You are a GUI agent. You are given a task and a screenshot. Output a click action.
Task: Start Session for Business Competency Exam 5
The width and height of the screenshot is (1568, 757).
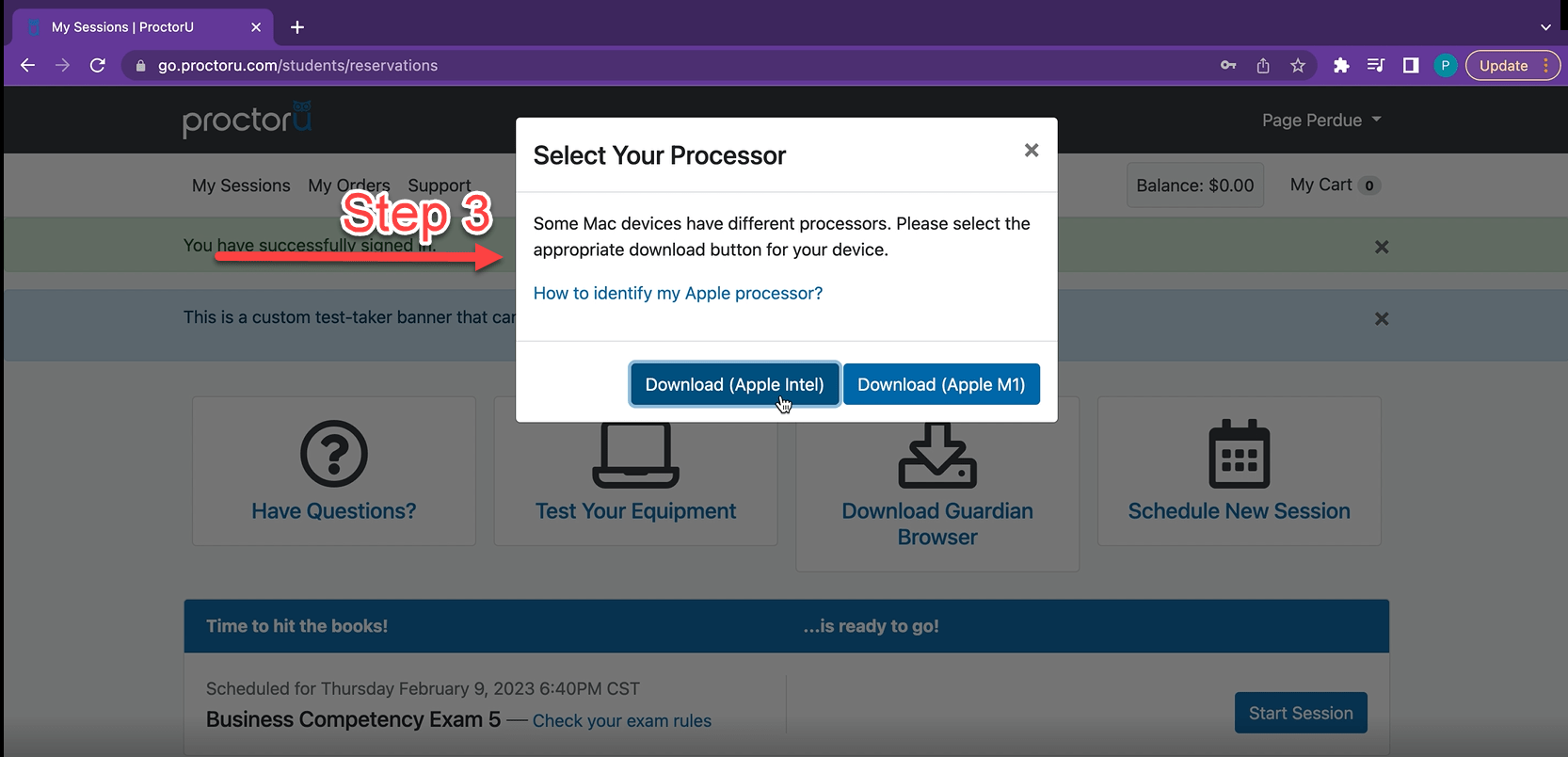pos(1301,714)
